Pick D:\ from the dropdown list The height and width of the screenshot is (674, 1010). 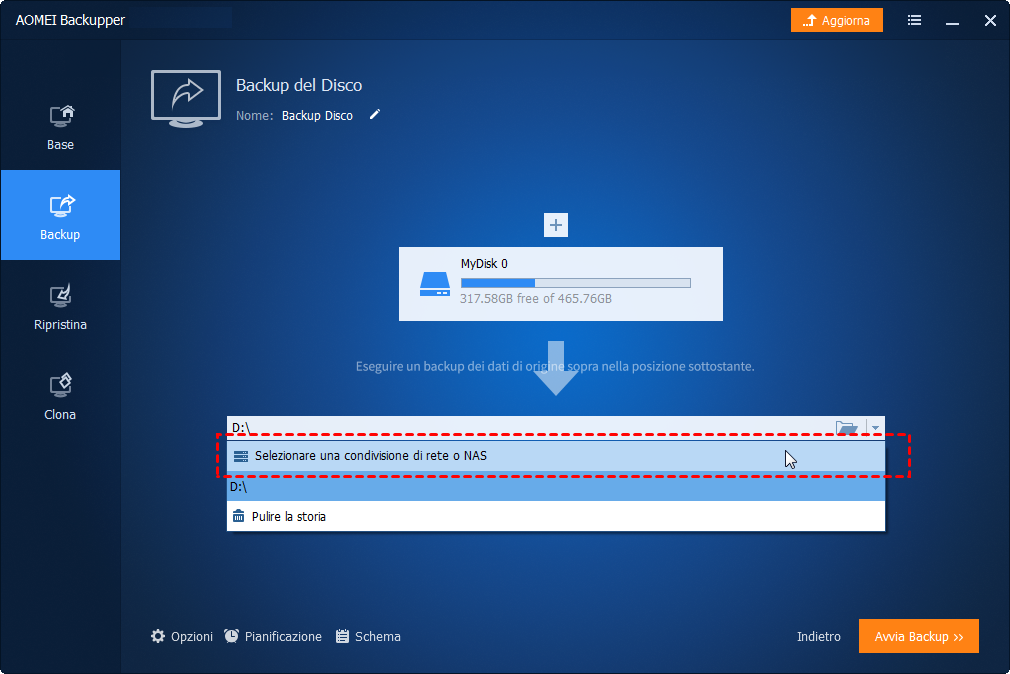(x=556, y=486)
